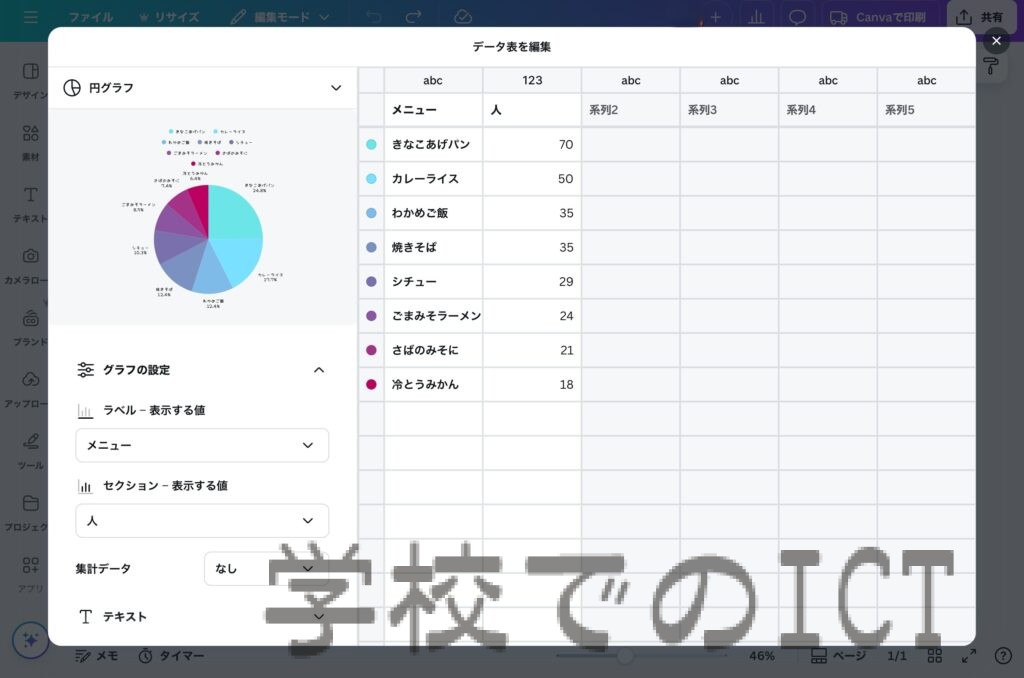
Task: Click the undo arrow icon
Action: point(373,17)
